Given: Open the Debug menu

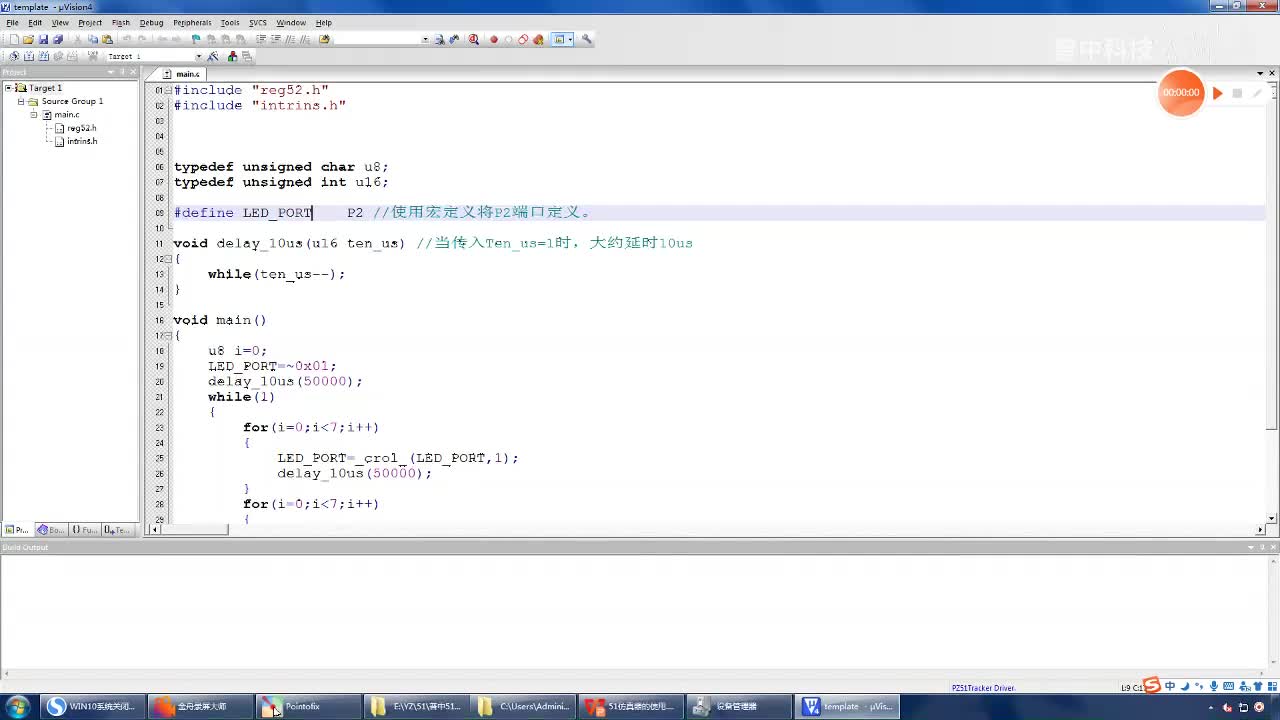Looking at the screenshot, I should coord(152,22).
